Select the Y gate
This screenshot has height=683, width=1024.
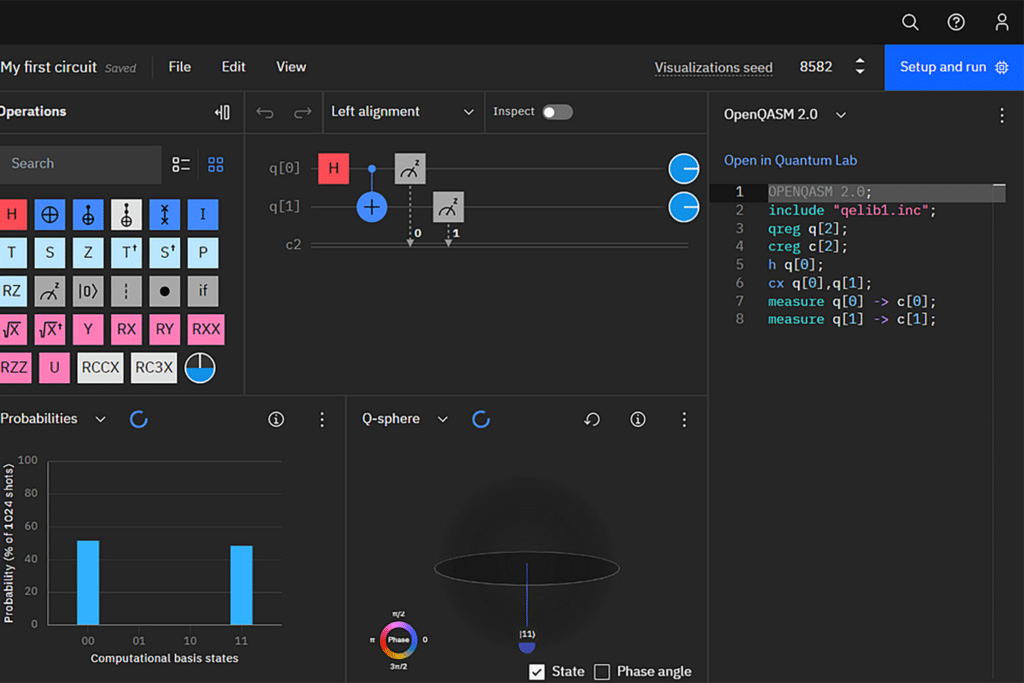(x=88, y=329)
